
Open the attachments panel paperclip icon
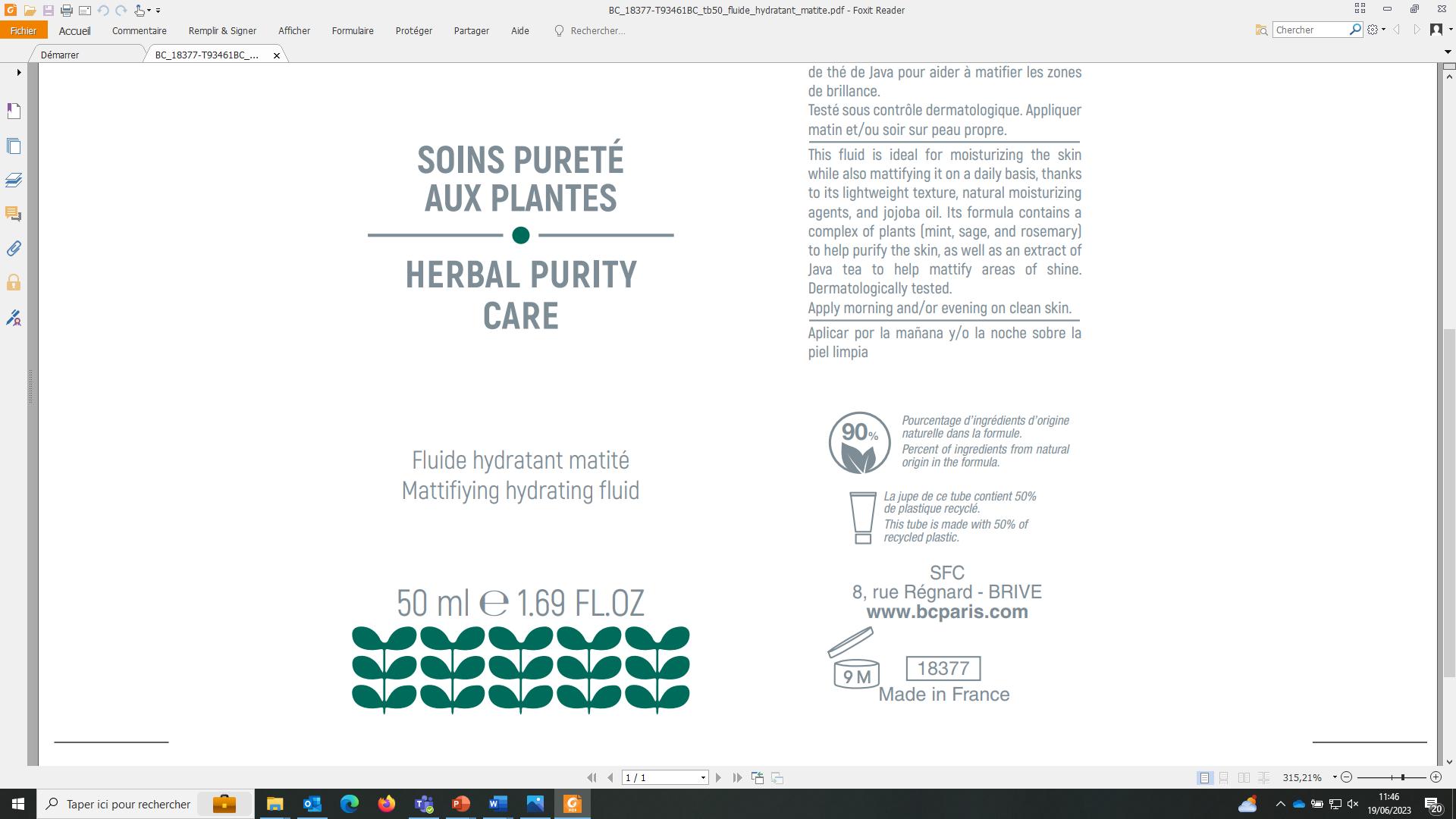pyautogui.click(x=14, y=248)
